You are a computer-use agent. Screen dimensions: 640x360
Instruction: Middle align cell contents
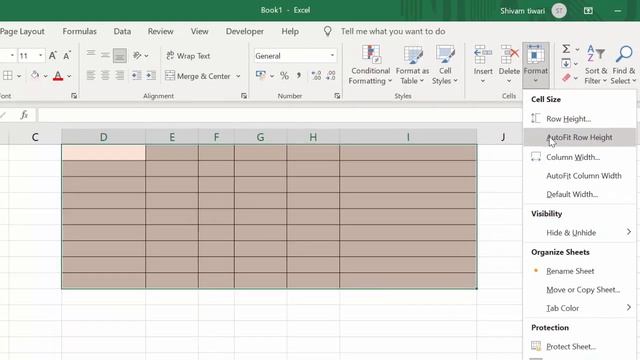click(105, 55)
